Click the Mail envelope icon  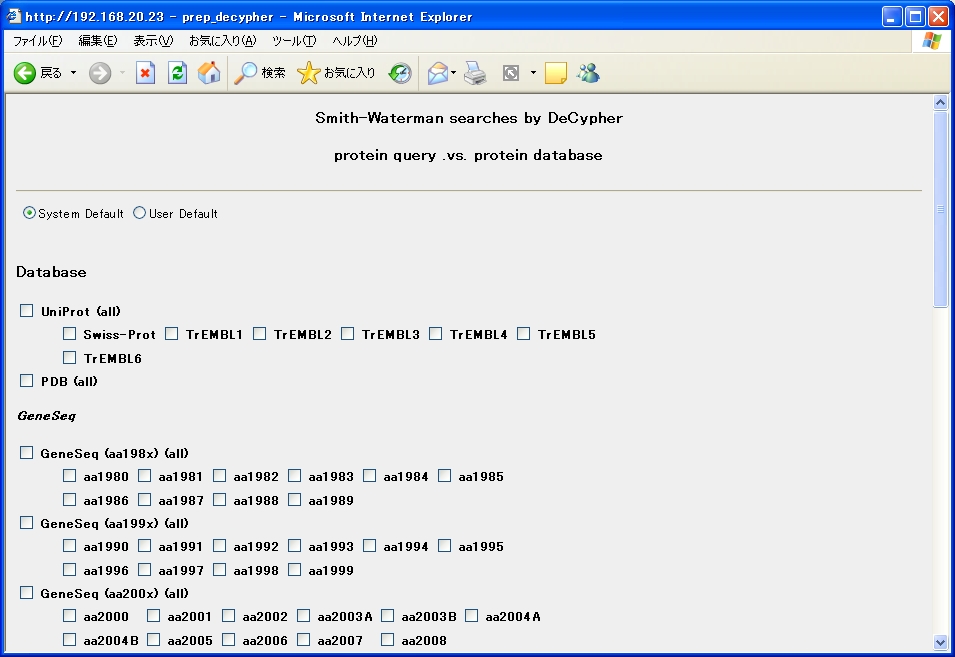tap(437, 73)
